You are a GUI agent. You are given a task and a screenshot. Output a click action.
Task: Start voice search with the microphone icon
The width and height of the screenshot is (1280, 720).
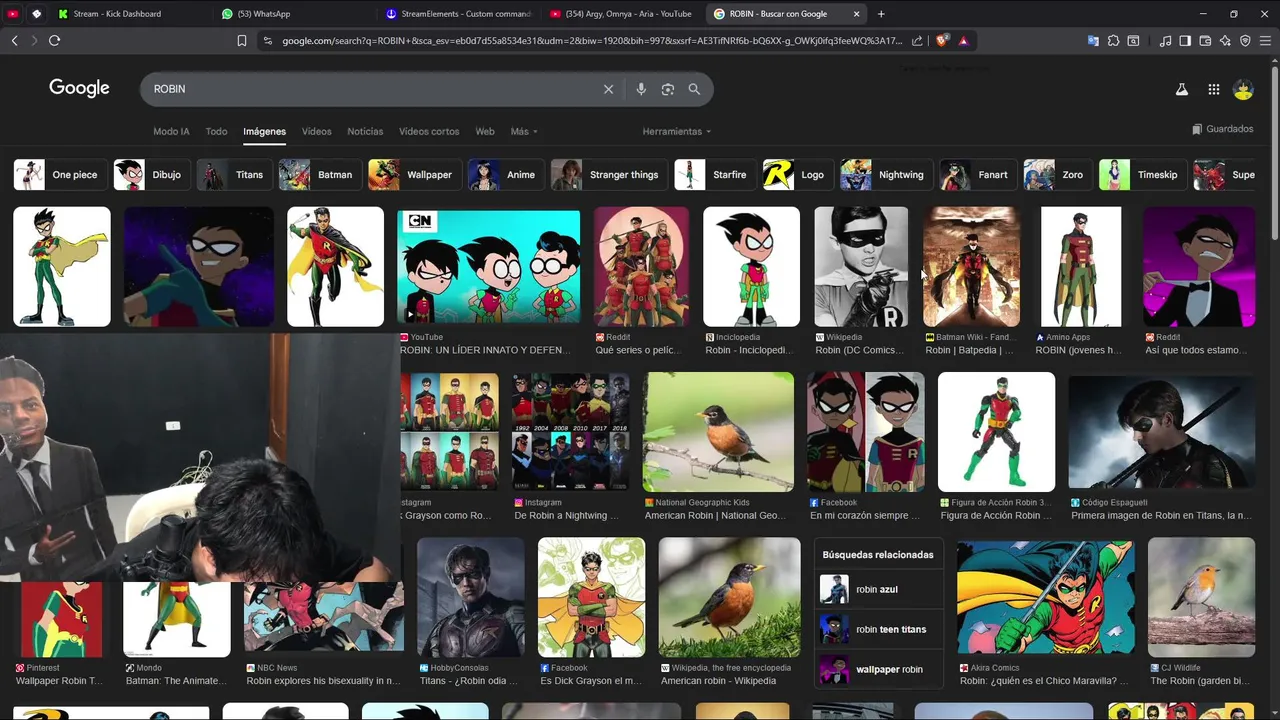(641, 89)
